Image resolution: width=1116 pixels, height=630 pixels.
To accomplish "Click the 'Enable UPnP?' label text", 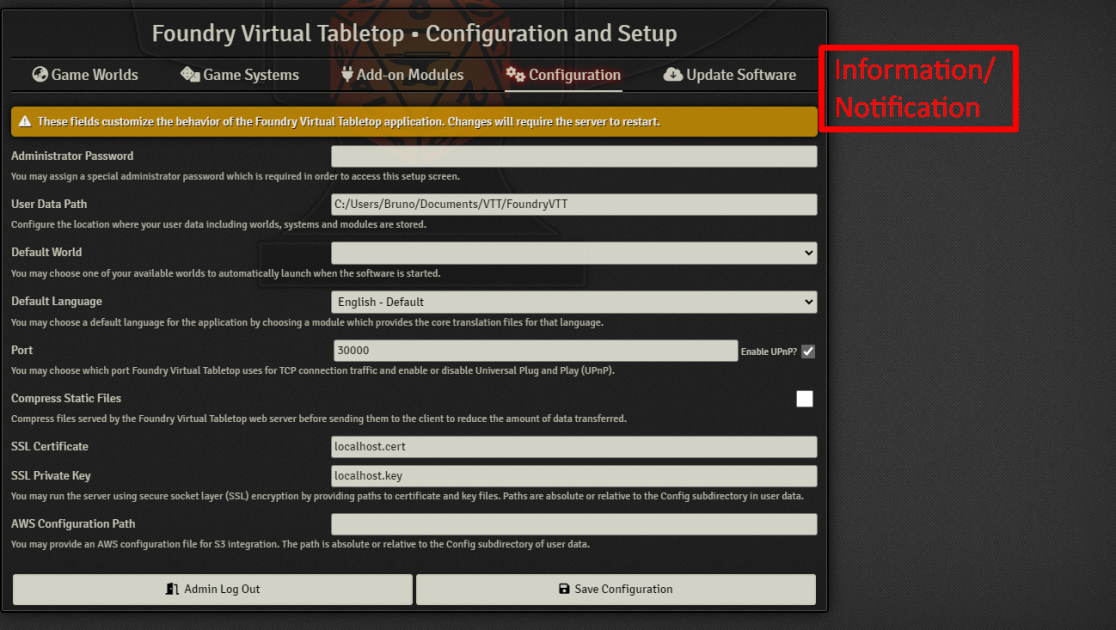I will tap(769, 352).
